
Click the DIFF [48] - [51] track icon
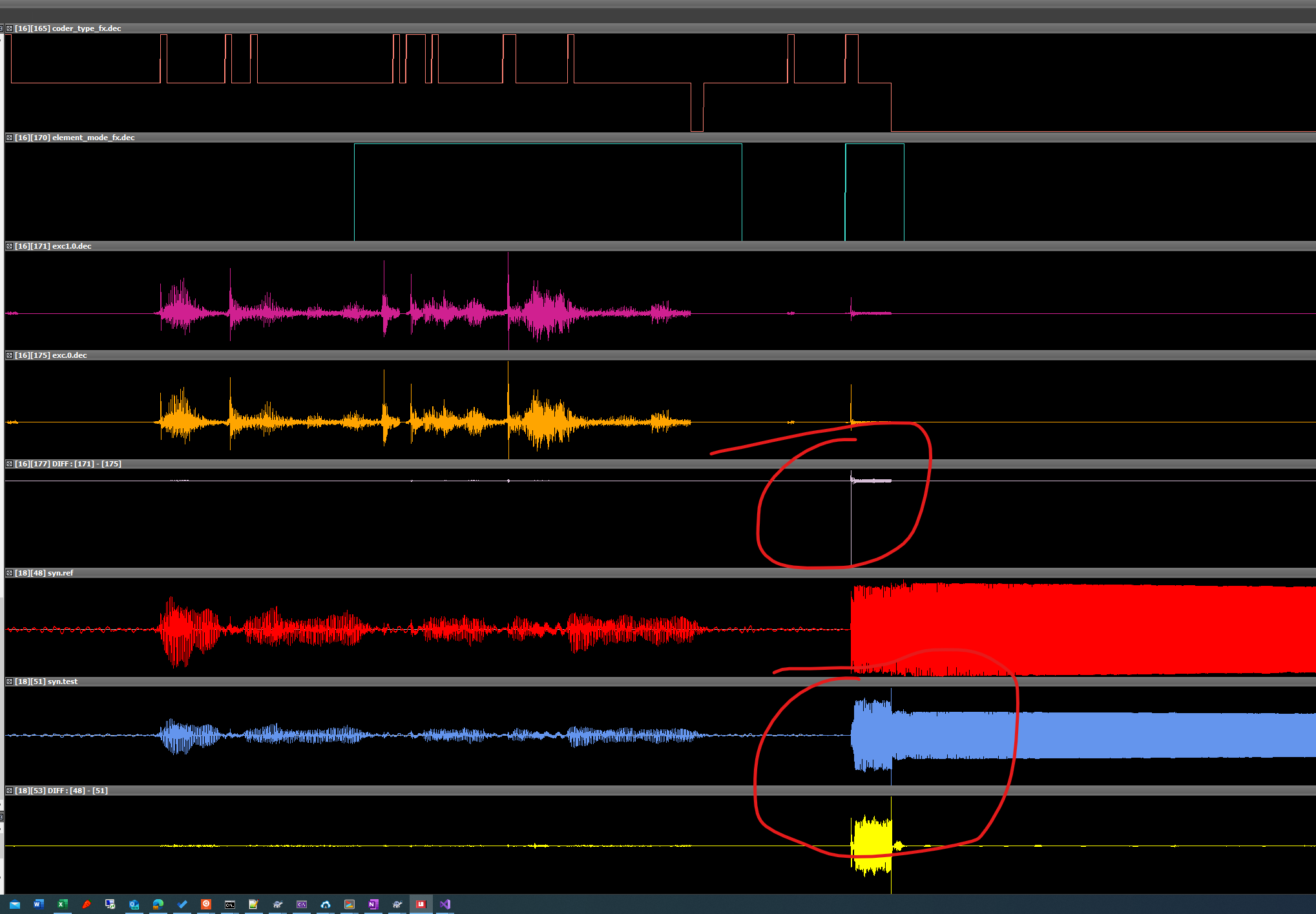point(9,791)
